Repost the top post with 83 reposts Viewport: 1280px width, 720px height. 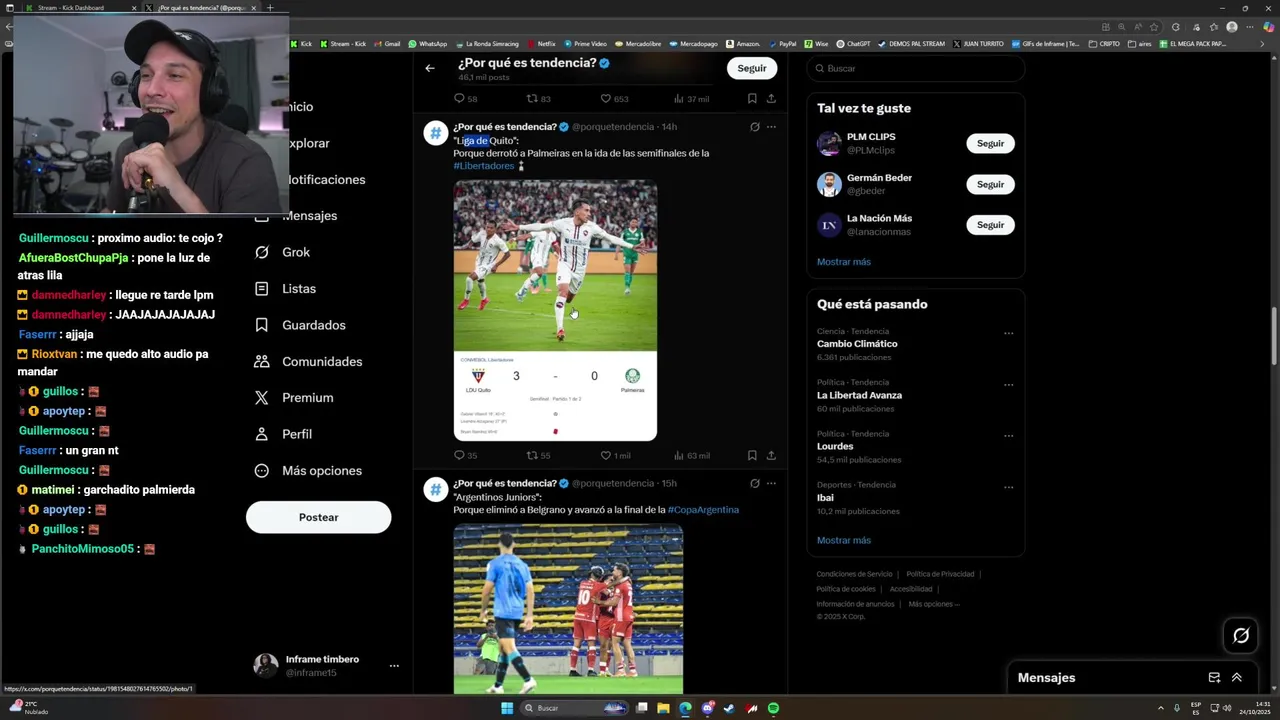[x=538, y=99]
